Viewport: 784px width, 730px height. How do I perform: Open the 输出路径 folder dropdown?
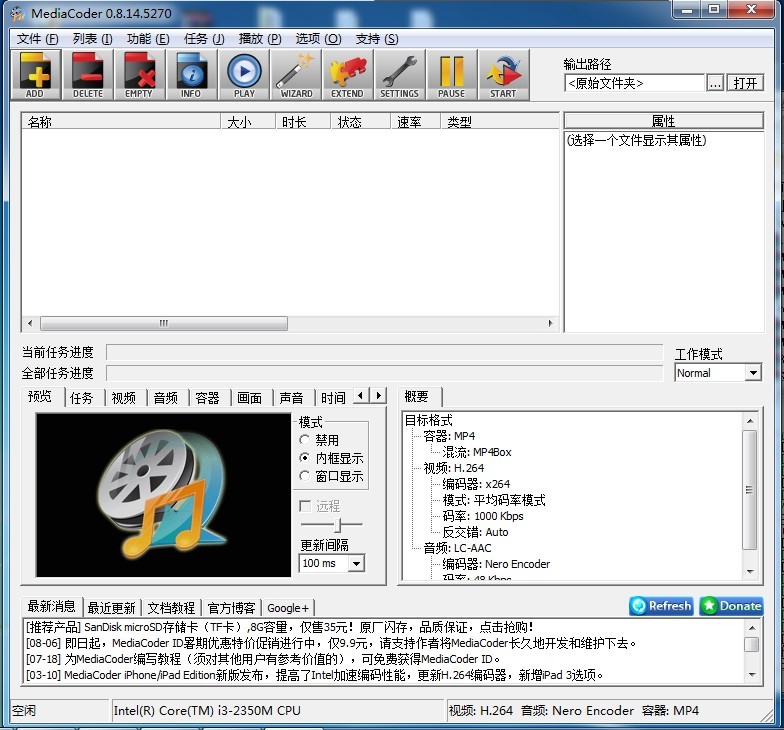click(634, 84)
